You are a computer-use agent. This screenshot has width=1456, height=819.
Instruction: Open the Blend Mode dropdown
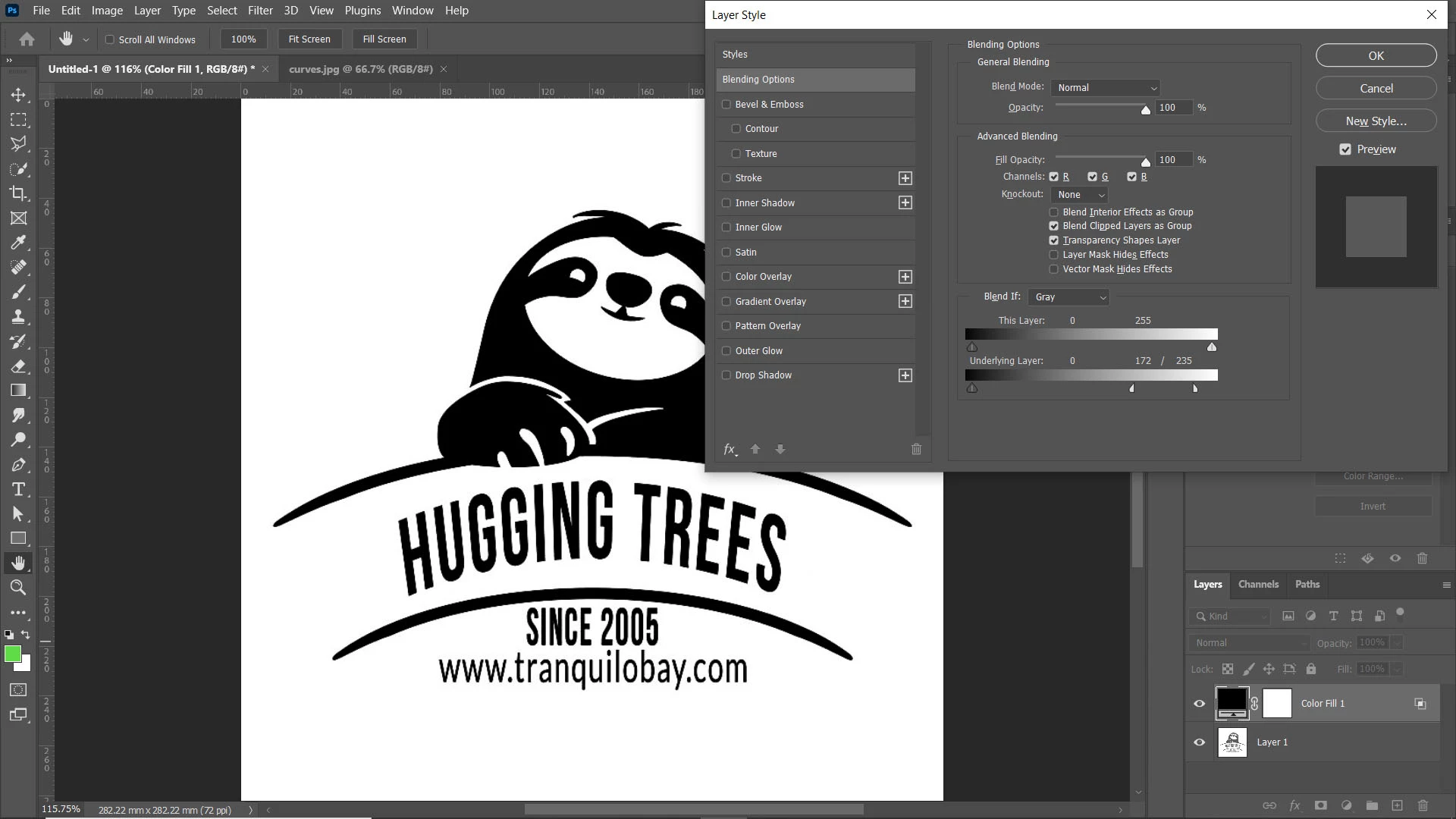pyautogui.click(x=1106, y=88)
